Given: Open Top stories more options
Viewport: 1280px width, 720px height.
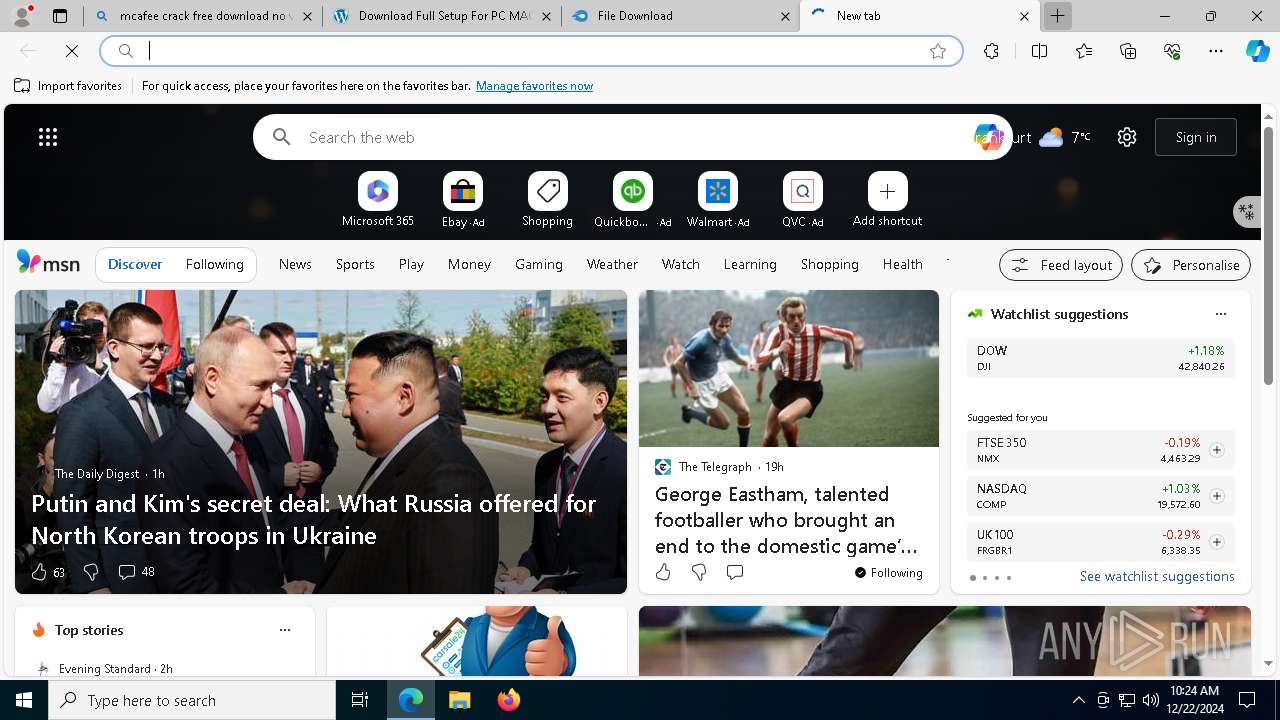Looking at the screenshot, I should click(285, 630).
